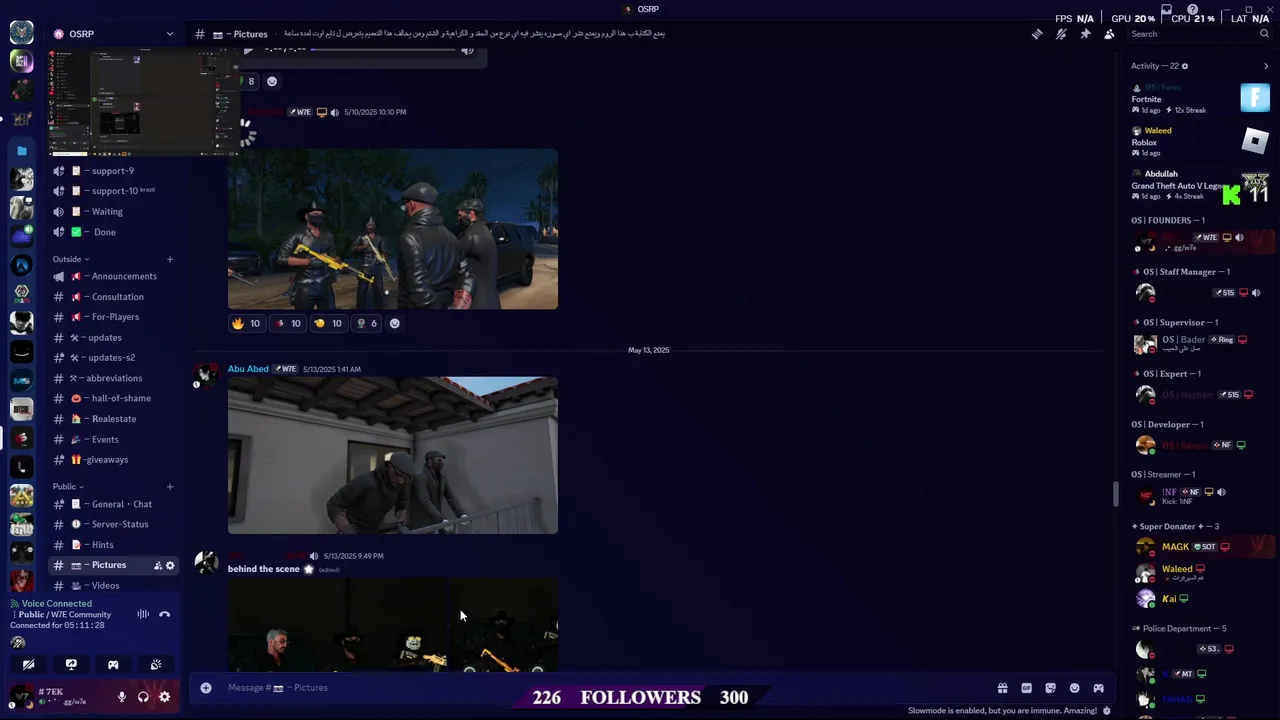Collapse the Public category

(x=68, y=487)
